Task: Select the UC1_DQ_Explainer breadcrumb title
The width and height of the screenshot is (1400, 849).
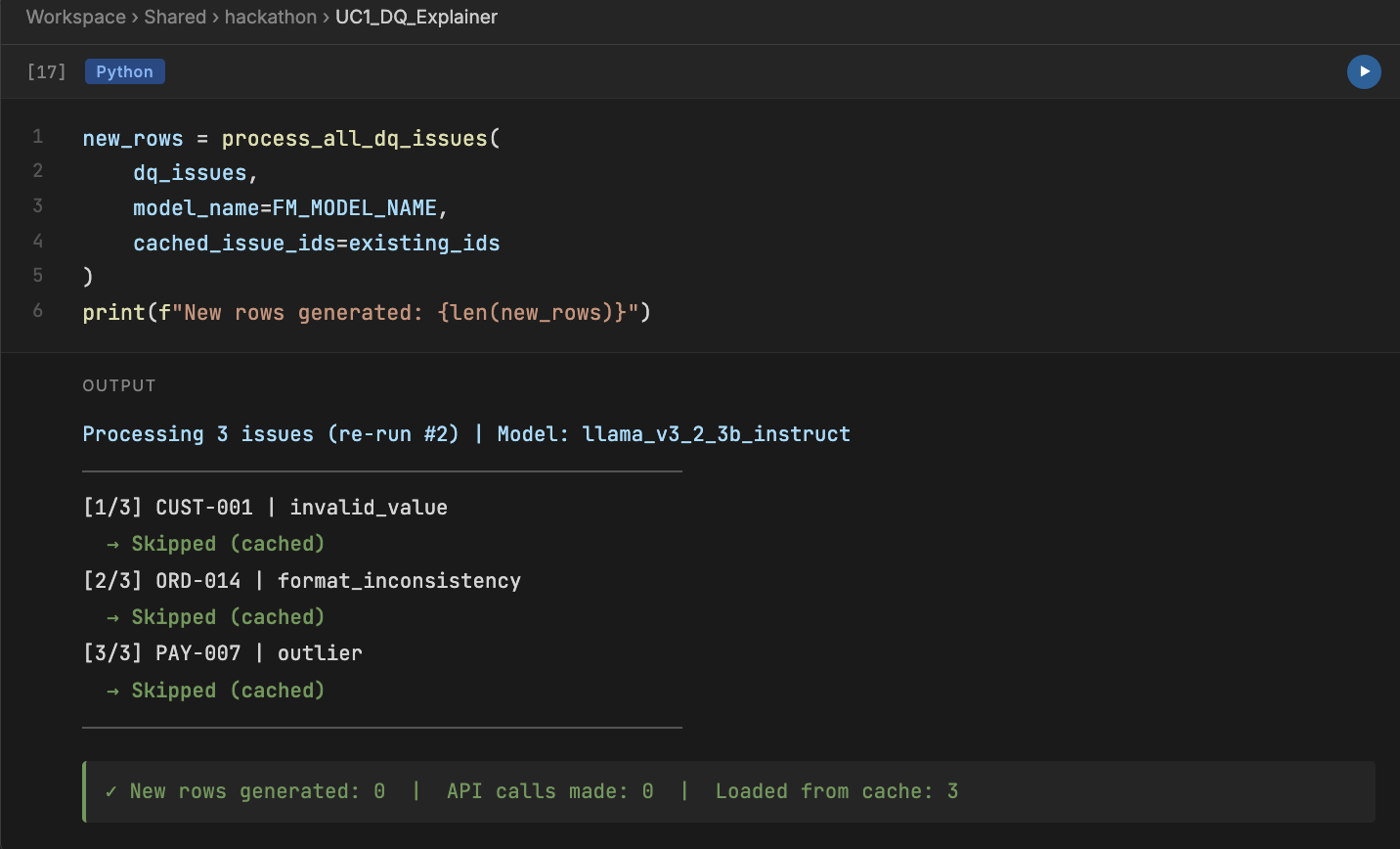Action: click(x=416, y=17)
